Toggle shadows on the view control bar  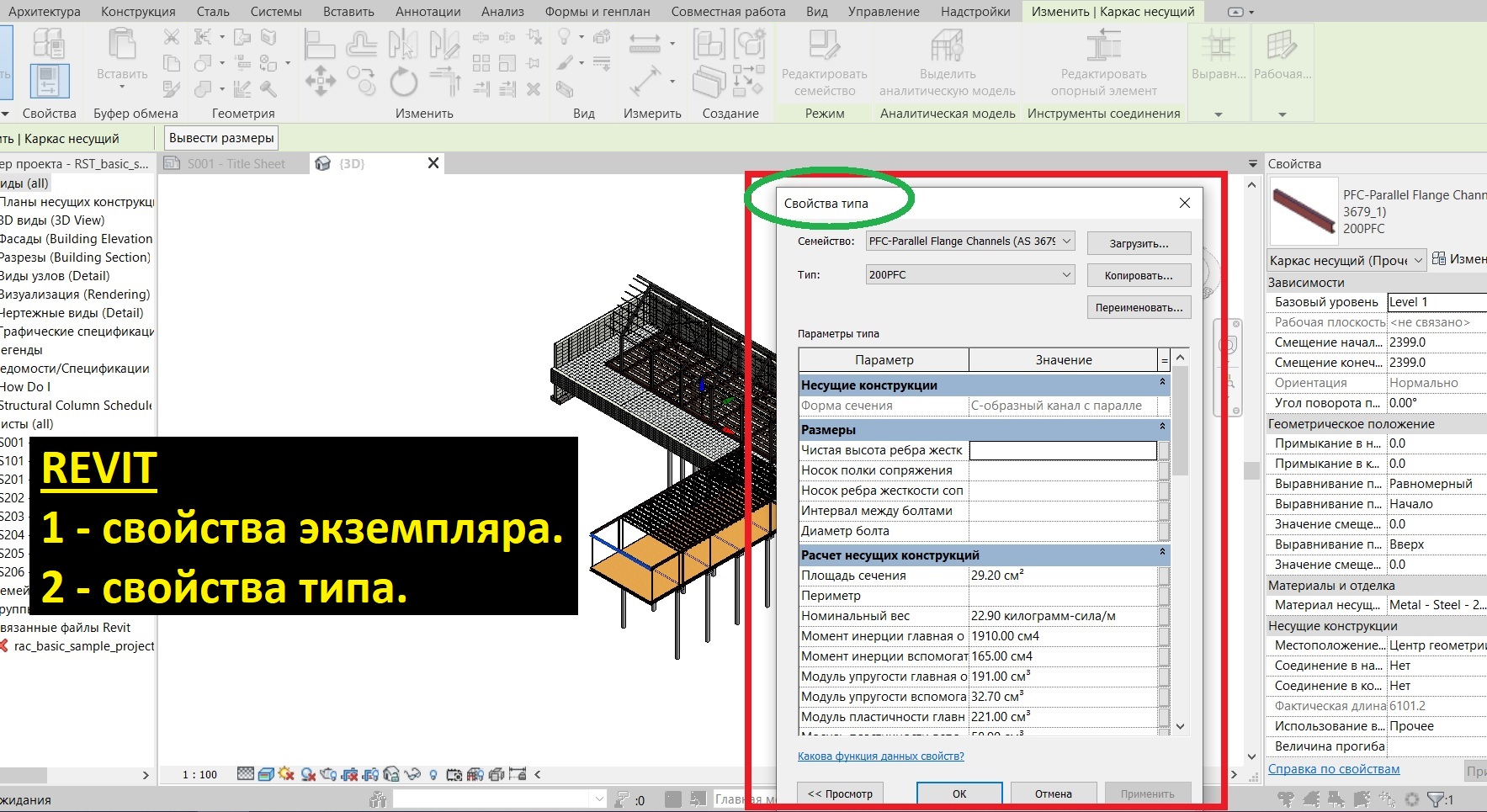click(x=307, y=773)
